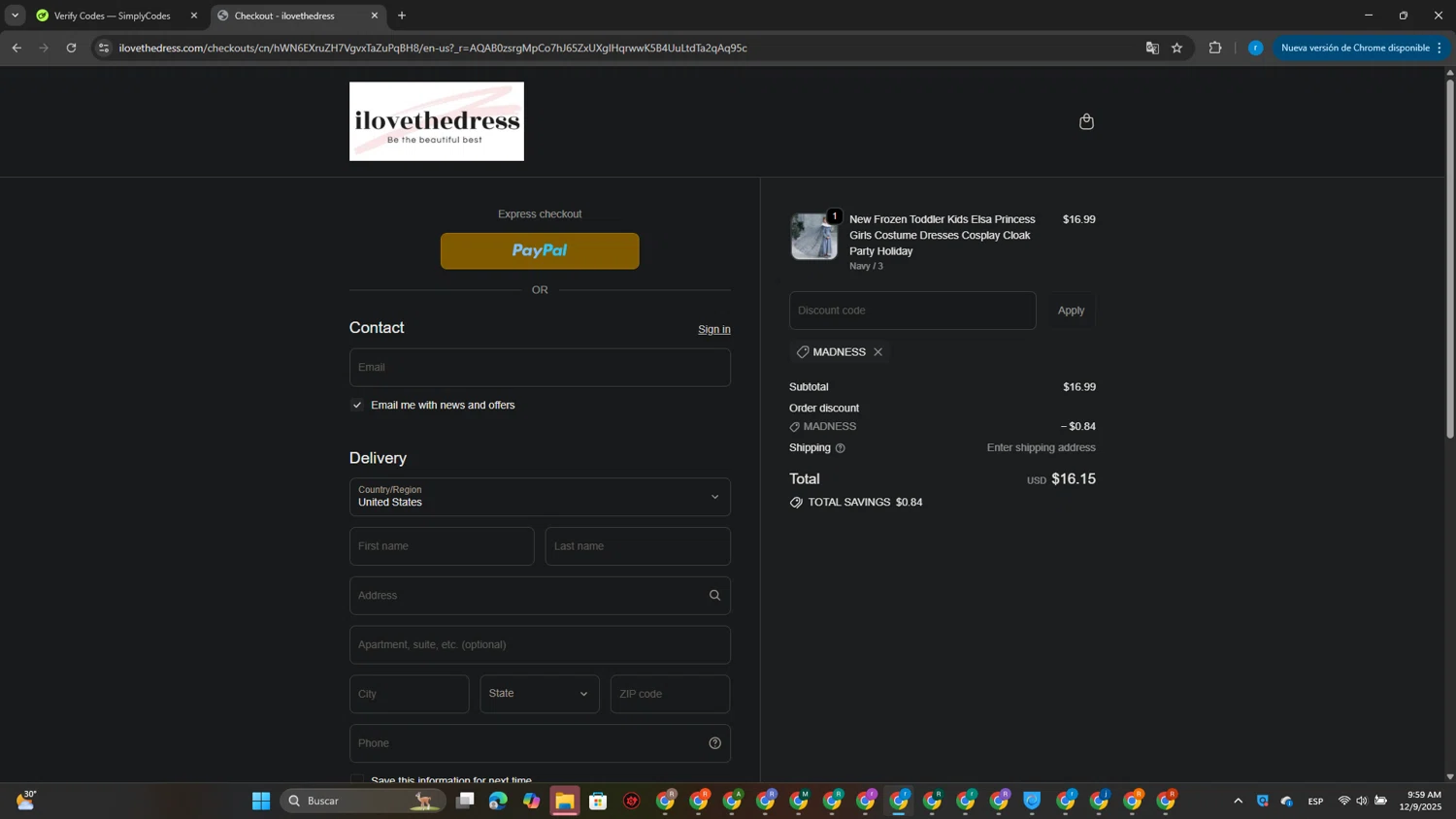Click the Phone field
The image size is (1456, 819).
[540, 743]
